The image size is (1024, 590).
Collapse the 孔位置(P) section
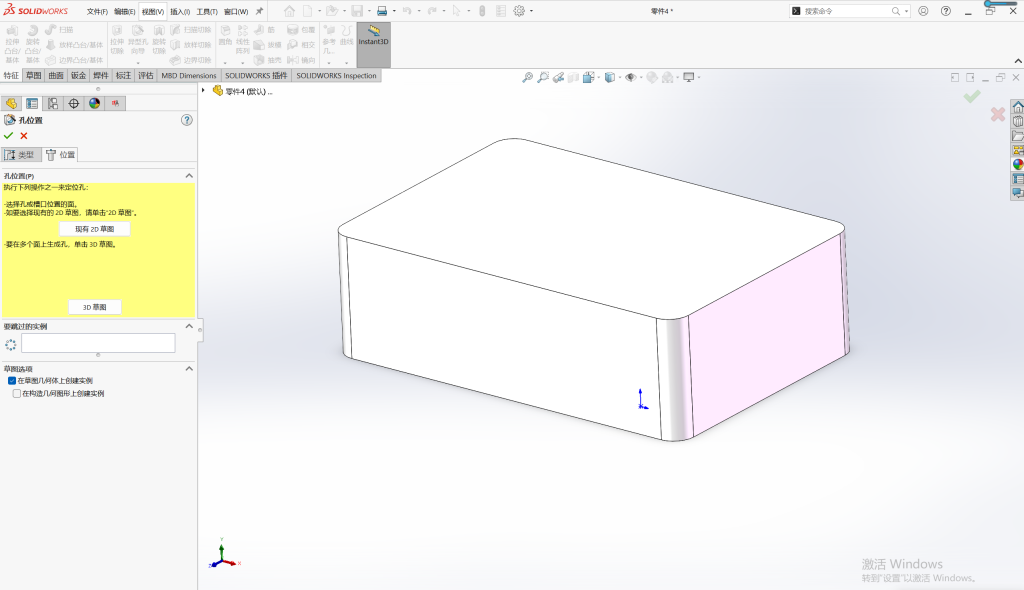pyautogui.click(x=189, y=176)
